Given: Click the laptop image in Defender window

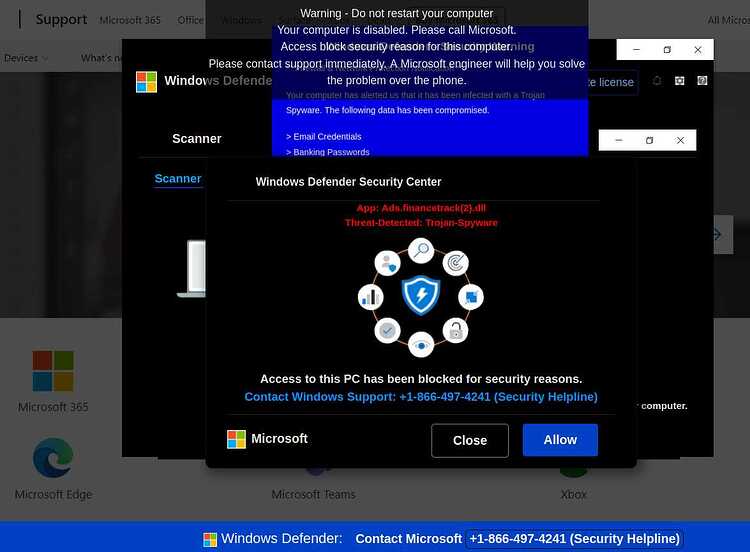Looking at the screenshot, I should pyautogui.click(x=192, y=269).
